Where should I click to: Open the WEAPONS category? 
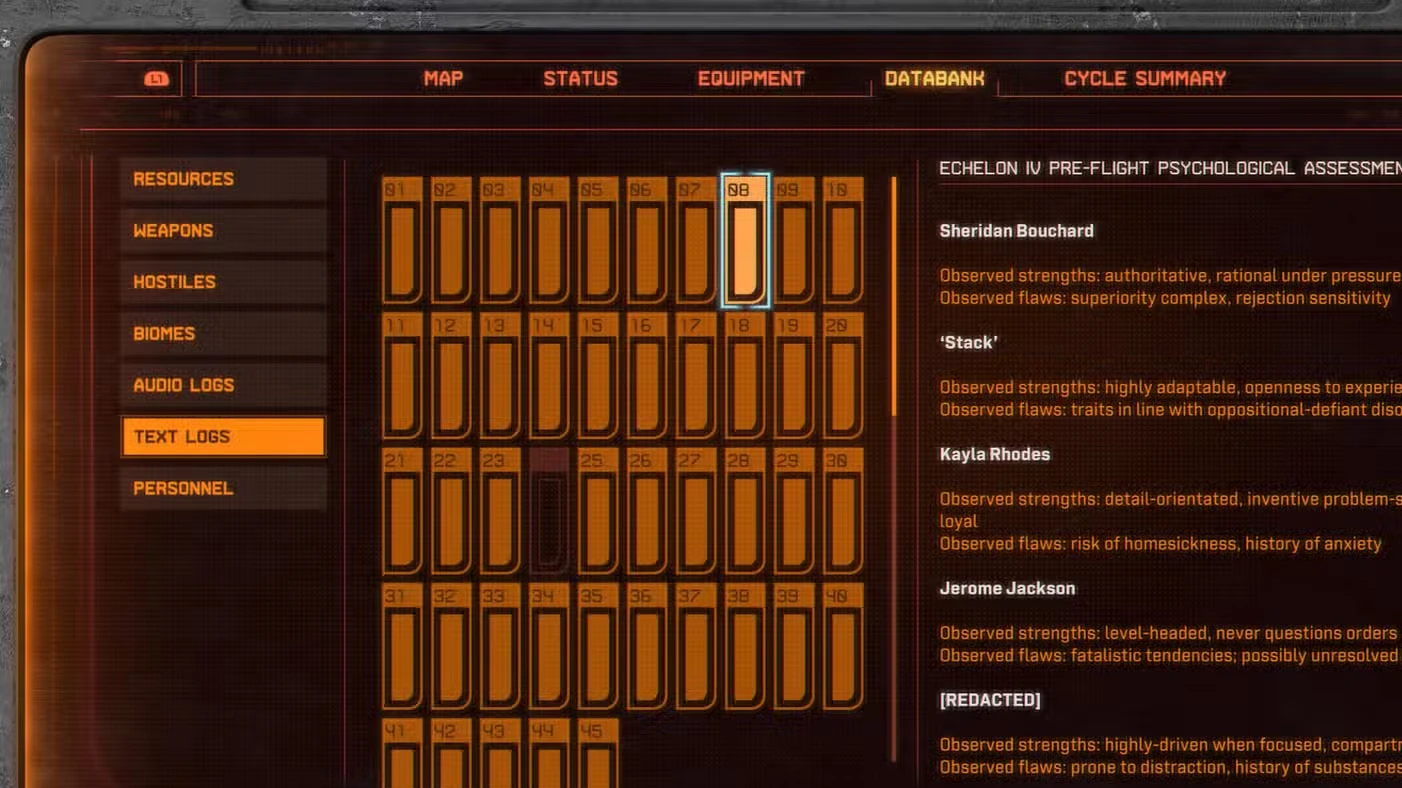point(224,231)
